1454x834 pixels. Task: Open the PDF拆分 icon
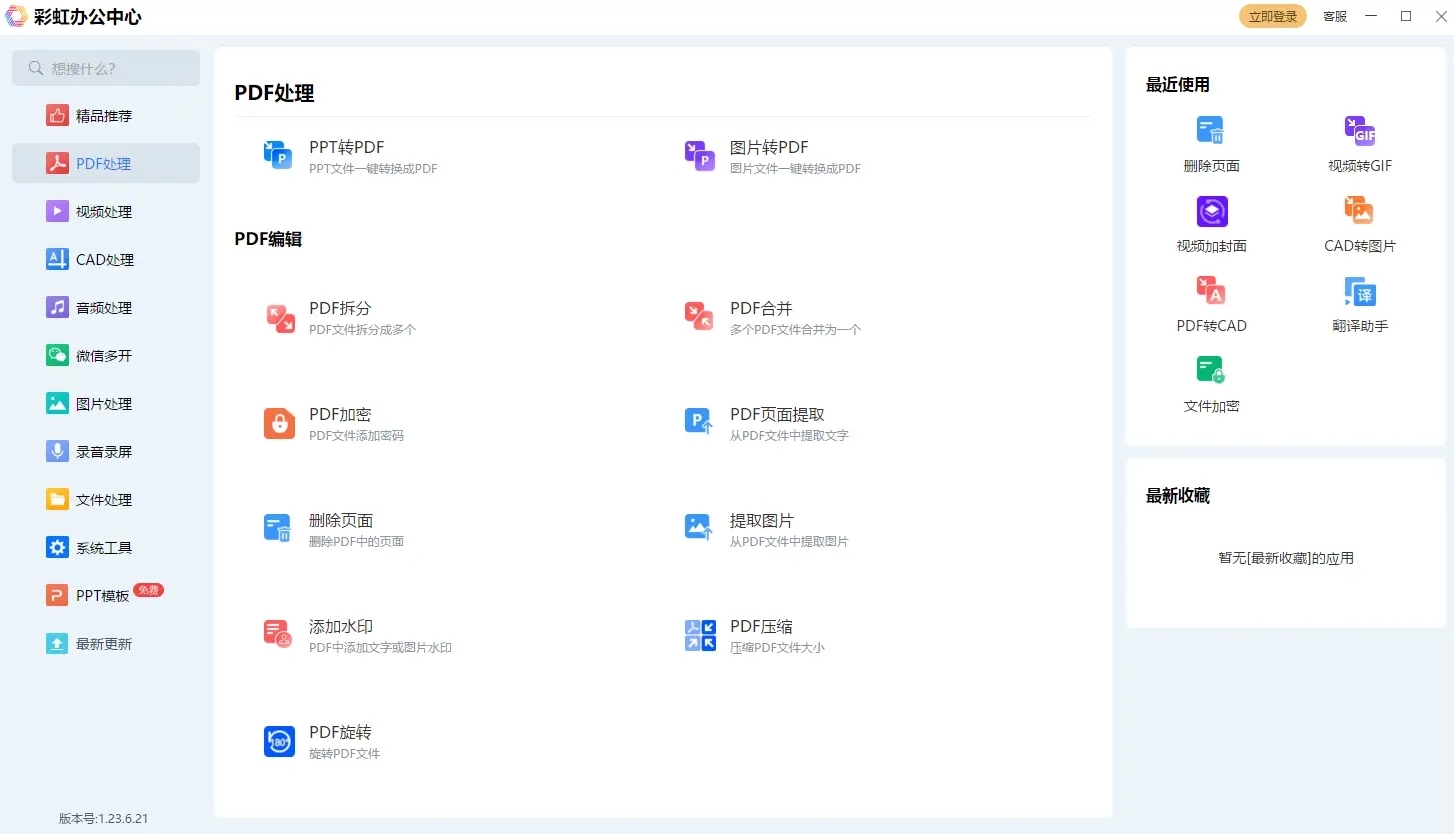(x=280, y=318)
